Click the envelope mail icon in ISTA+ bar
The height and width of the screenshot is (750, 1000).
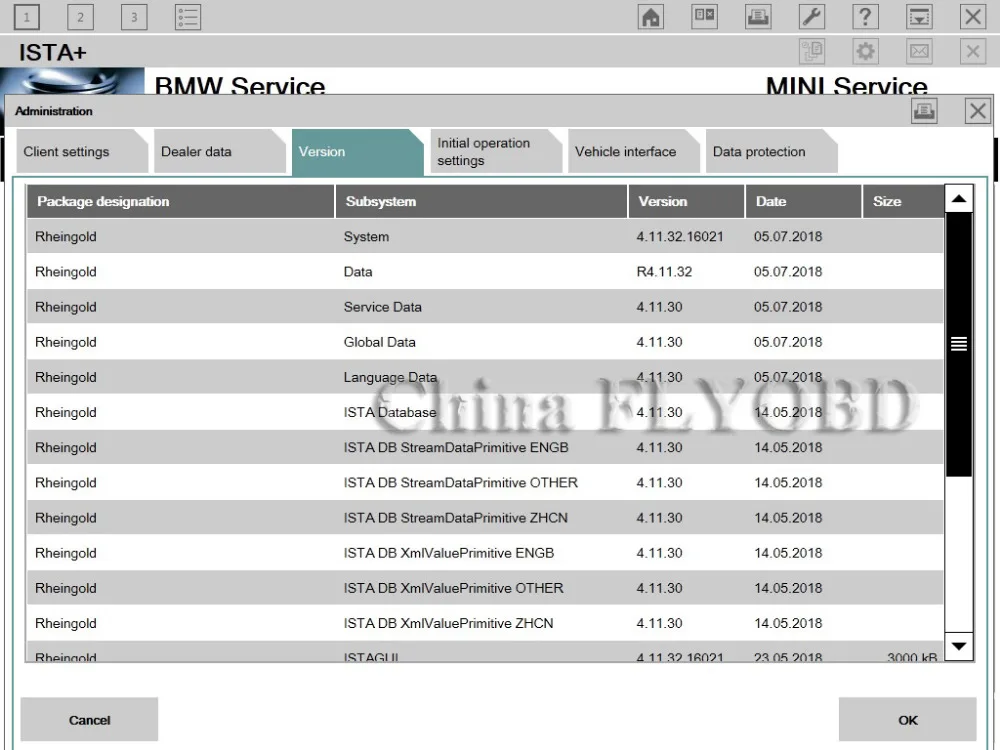pyautogui.click(x=919, y=51)
